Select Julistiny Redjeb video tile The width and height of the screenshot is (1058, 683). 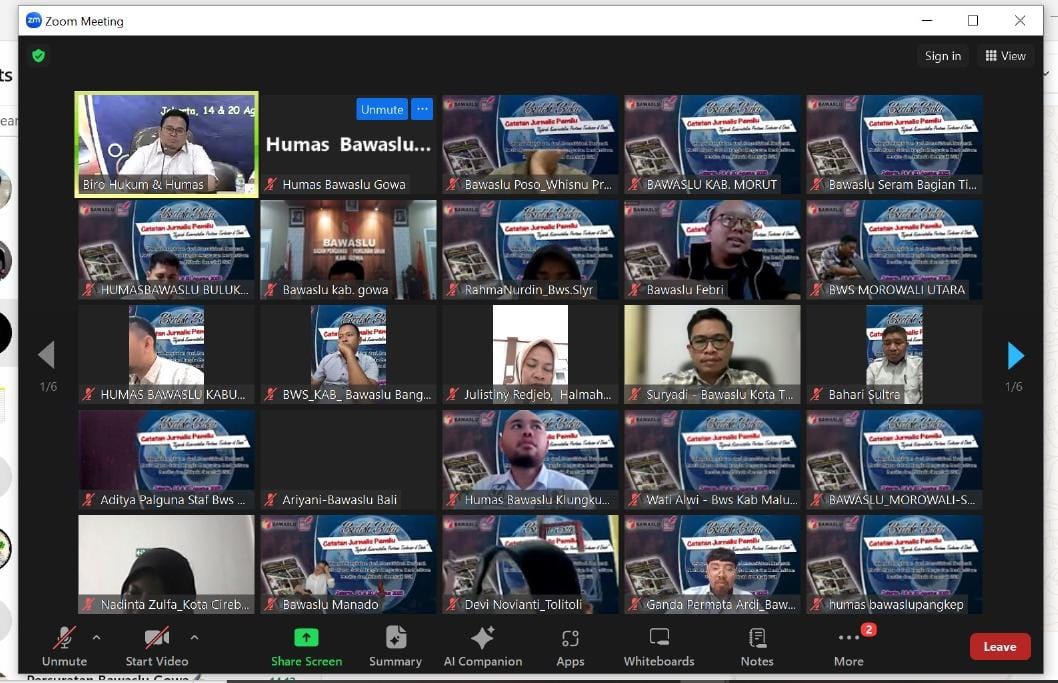click(x=530, y=354)
